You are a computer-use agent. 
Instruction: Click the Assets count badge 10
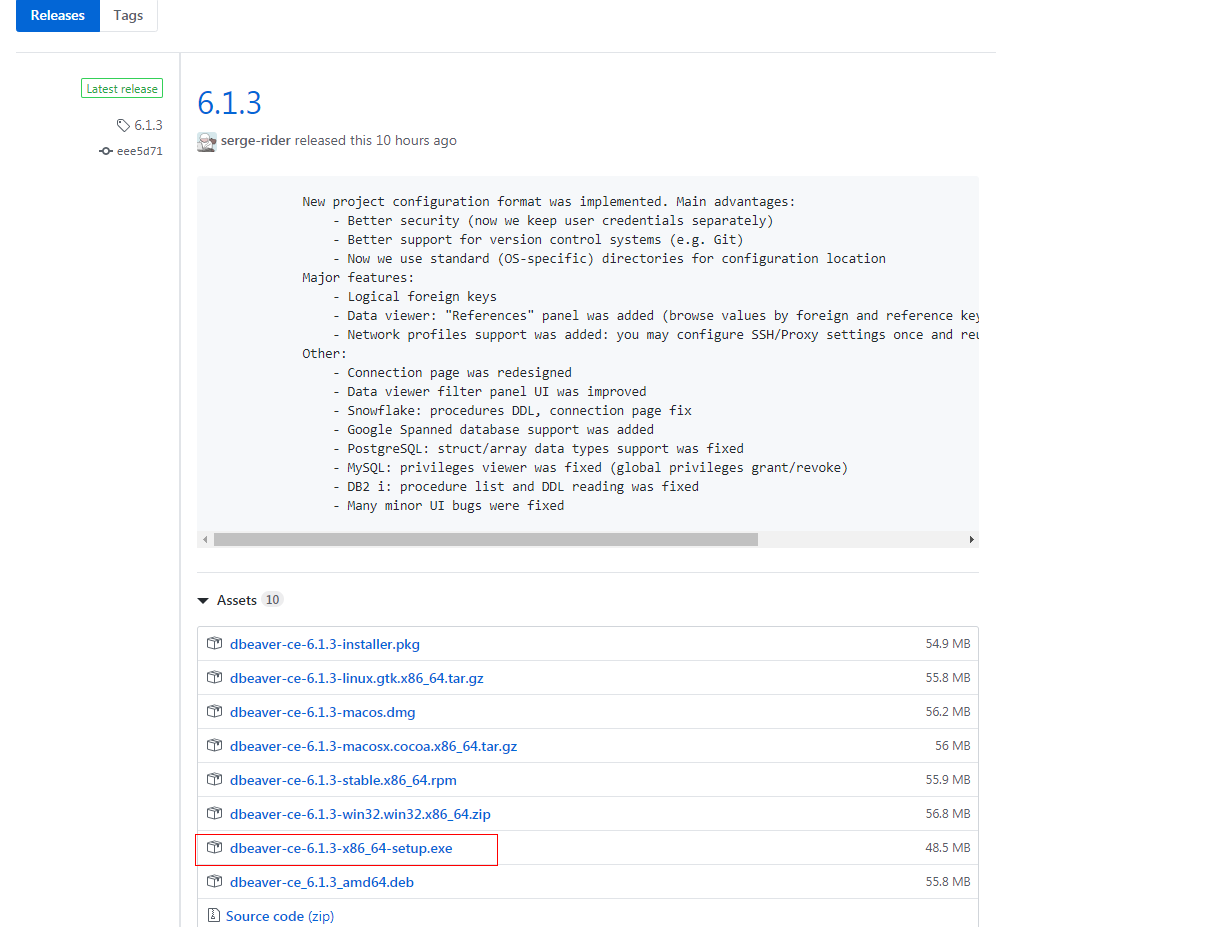272,600
